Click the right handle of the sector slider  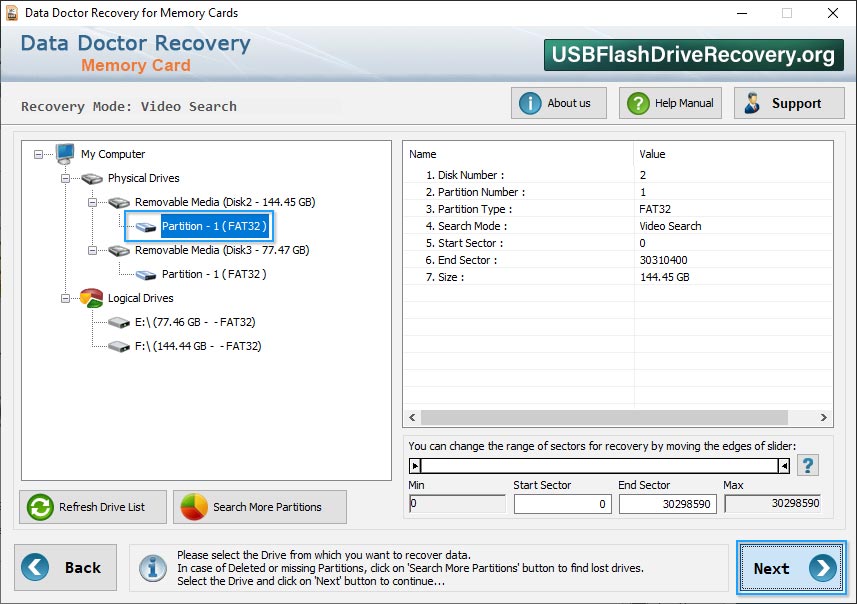pos(784,466)
